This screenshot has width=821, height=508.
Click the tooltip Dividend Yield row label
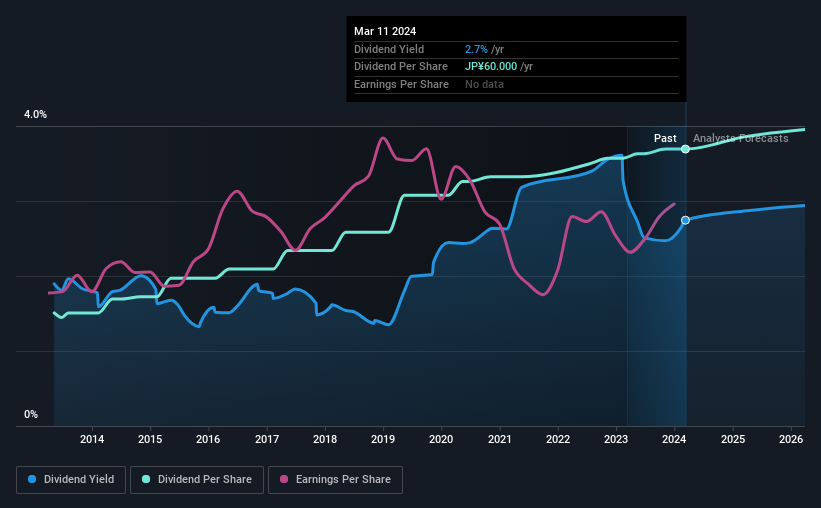(x=389, y=49)
